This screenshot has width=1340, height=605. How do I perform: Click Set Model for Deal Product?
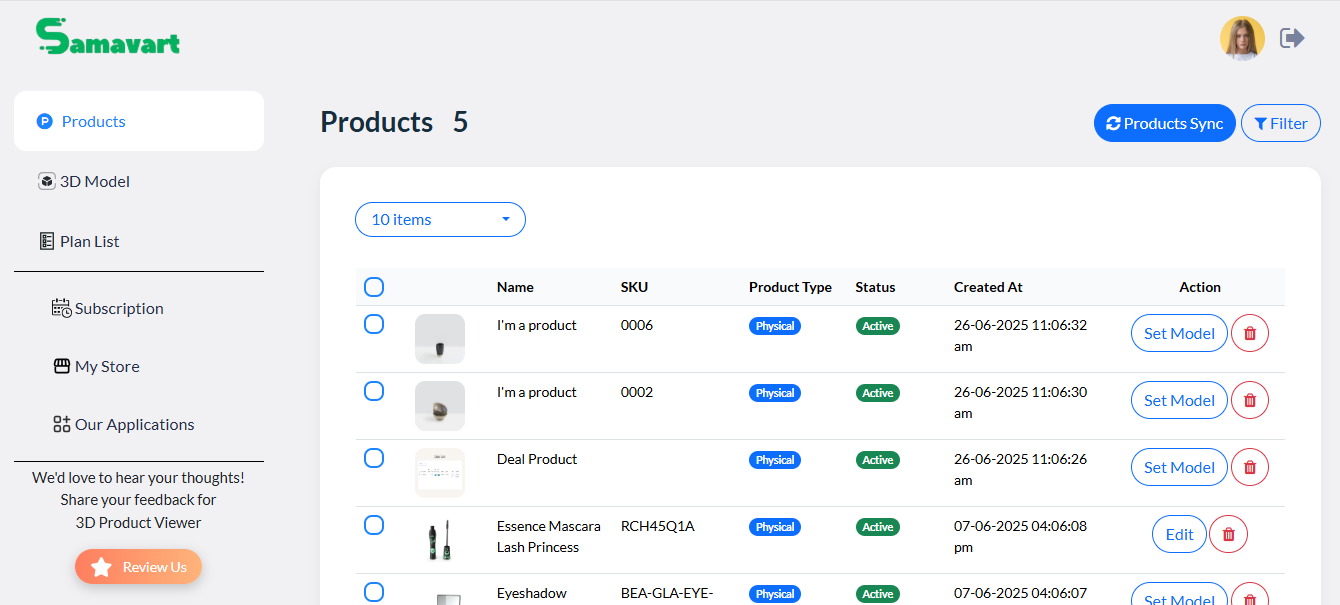click(x=1179, y=467)
